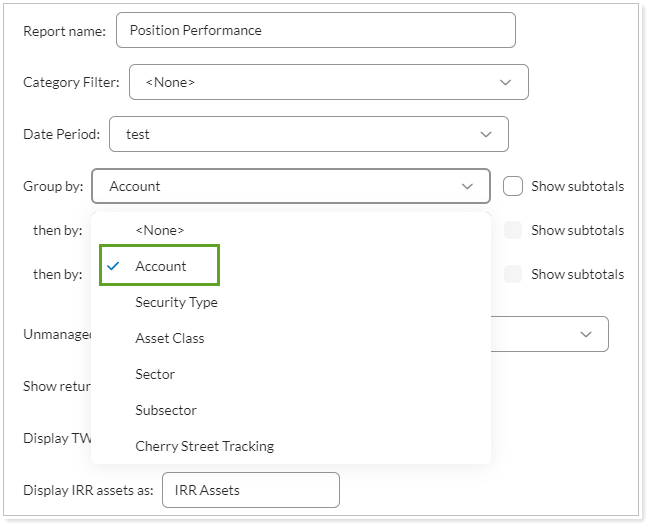Pick Asset Class from the dropdown list
The height and width of the screenshot is (528, 651).
pos(170,338)
